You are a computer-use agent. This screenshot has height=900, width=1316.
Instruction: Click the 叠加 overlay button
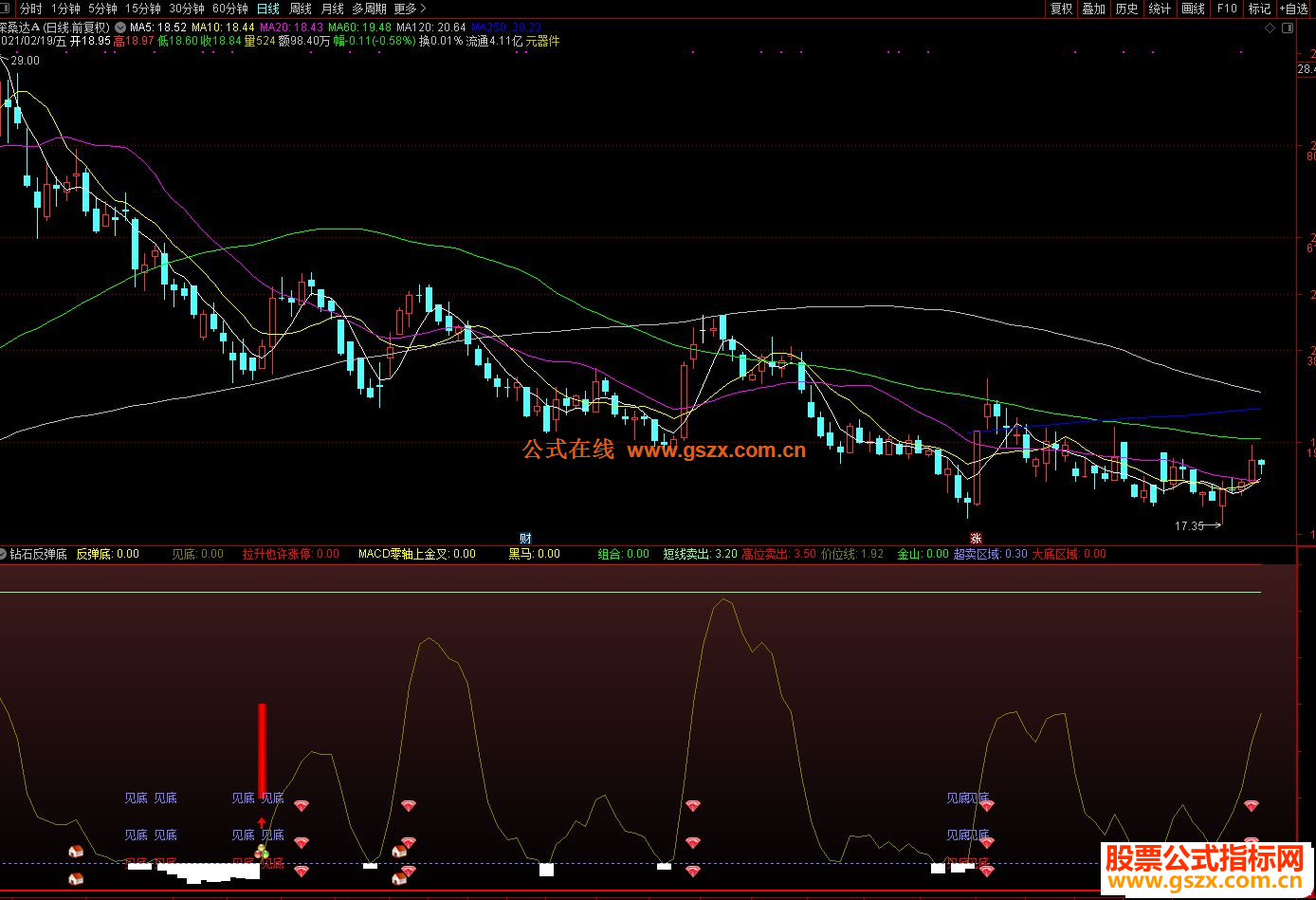coord(1094,9)
